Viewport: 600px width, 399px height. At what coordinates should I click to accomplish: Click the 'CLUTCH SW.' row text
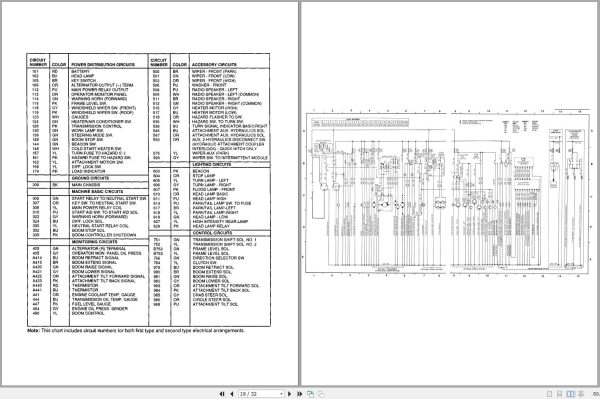[204, 263]
